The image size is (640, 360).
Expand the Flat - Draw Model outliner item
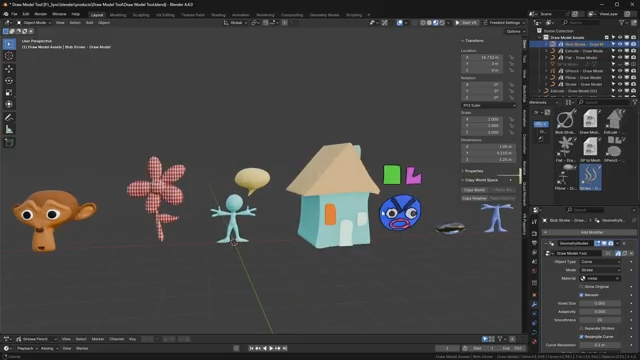pos(546,58)
